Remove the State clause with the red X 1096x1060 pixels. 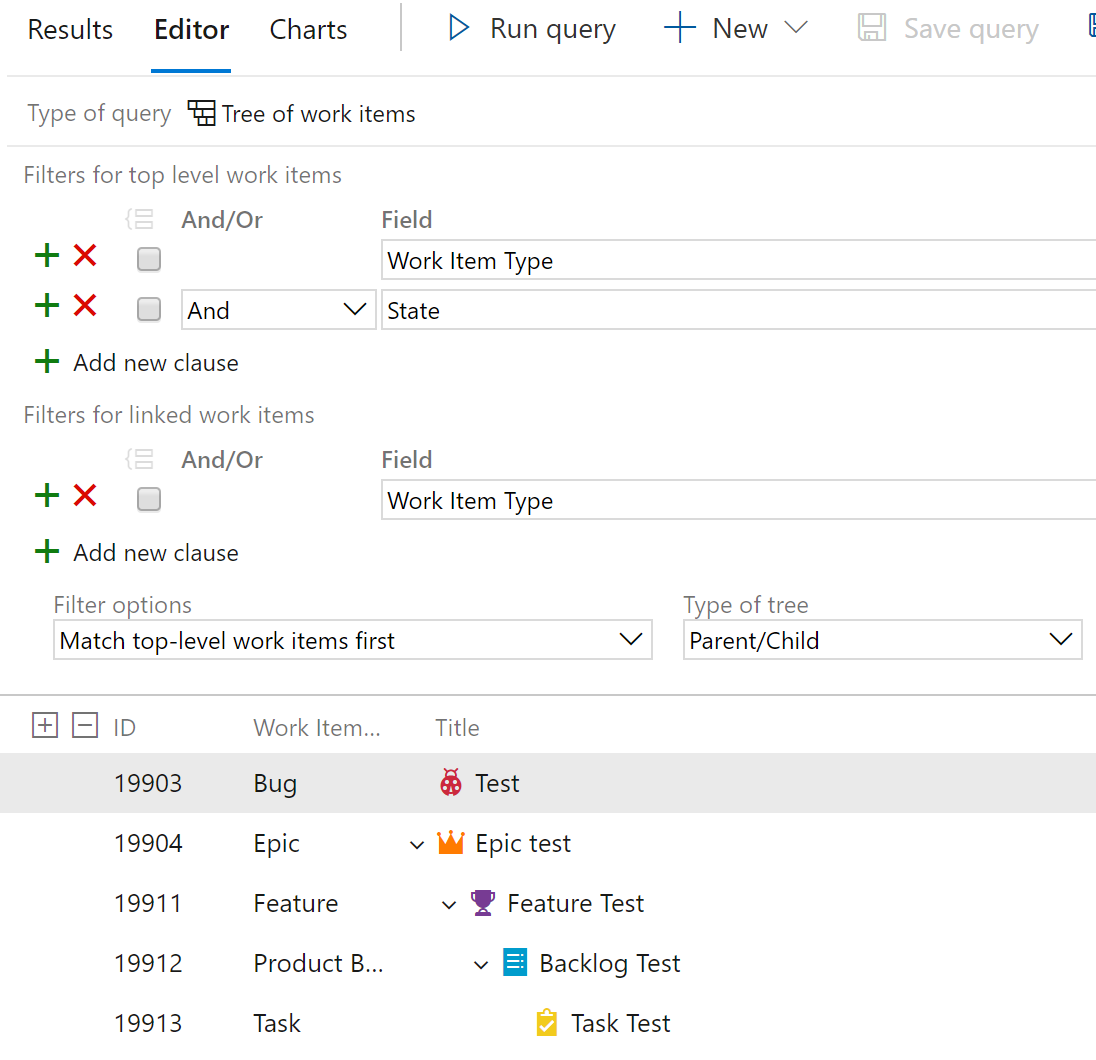[x=85, y=306]
